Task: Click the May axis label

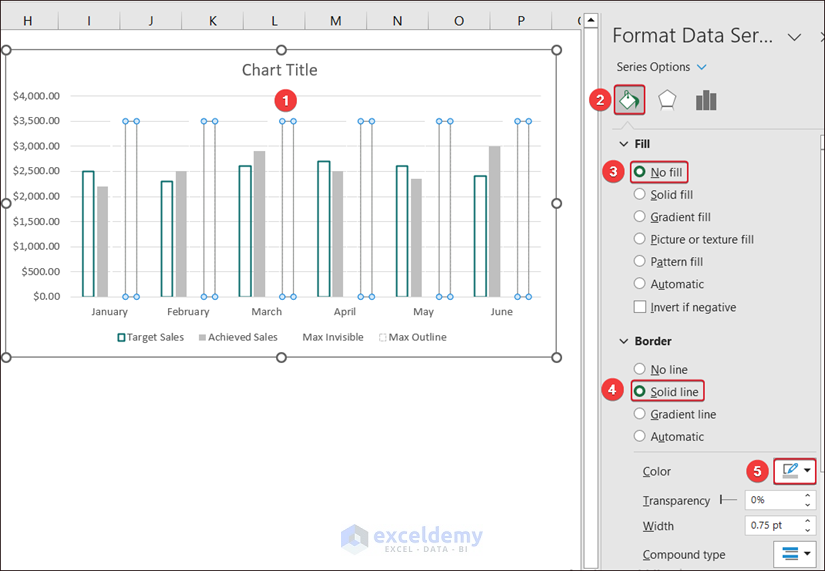Action: pyautogui.click(x=423, y=312)
